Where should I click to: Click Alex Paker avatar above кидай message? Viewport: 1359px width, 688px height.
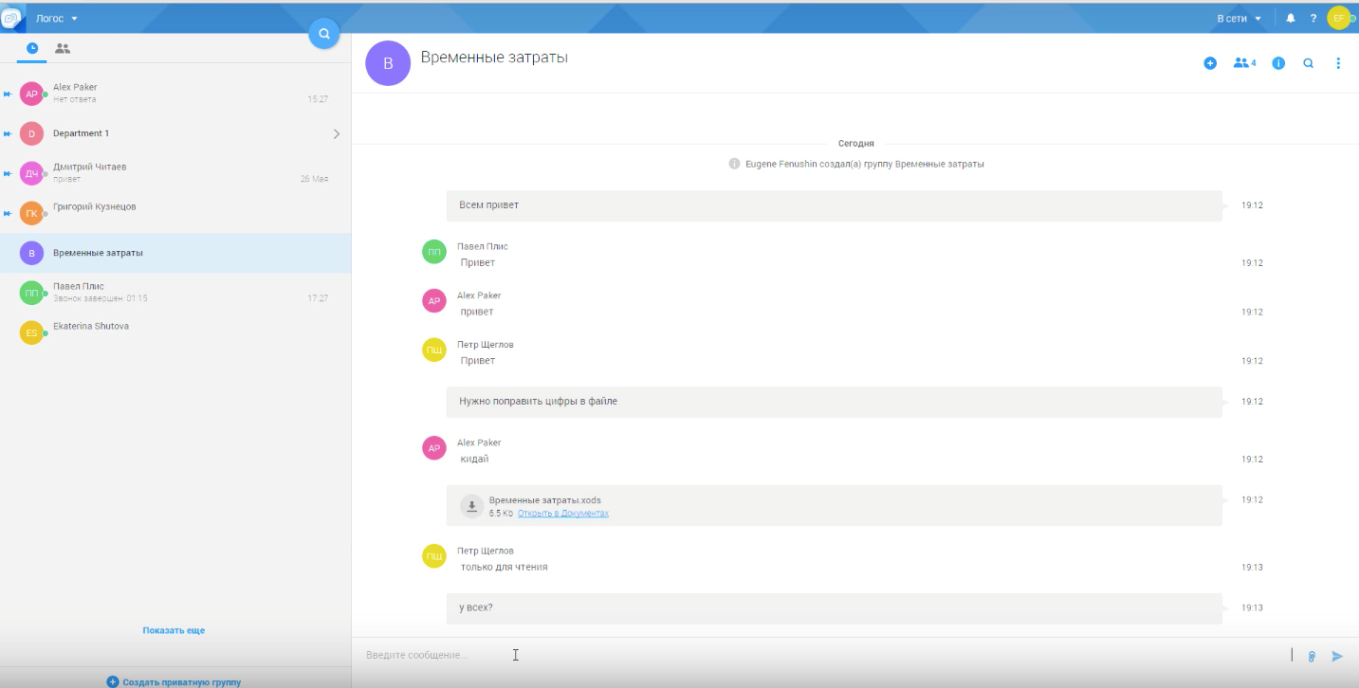pyautogui.click(x=434, y=448)
